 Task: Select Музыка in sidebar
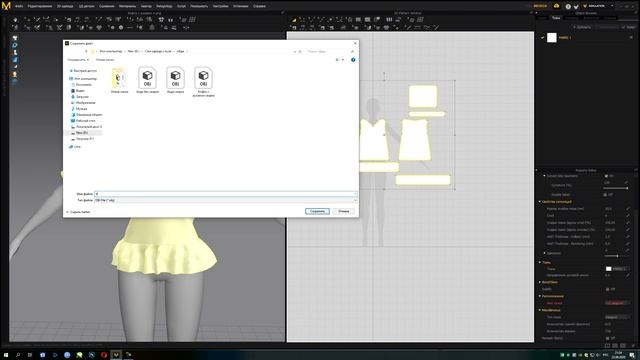click(x=81, y=109)
